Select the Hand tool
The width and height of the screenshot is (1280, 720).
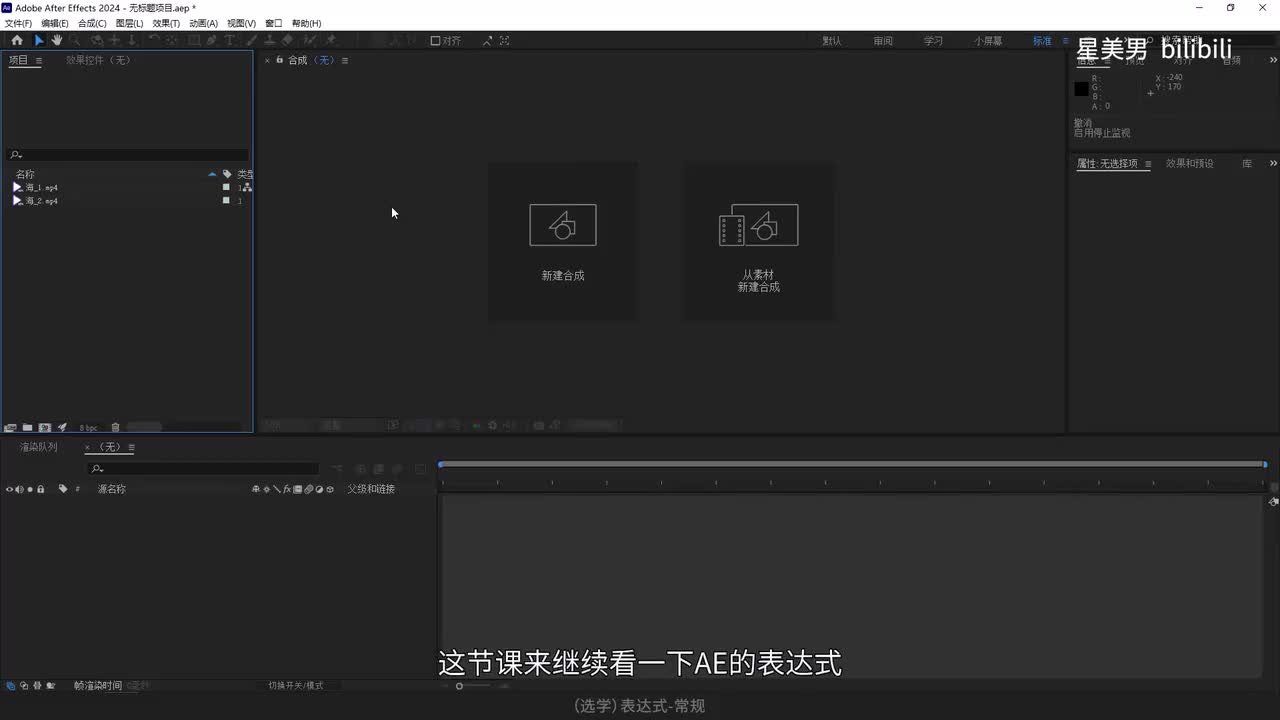tap(57, 40)
